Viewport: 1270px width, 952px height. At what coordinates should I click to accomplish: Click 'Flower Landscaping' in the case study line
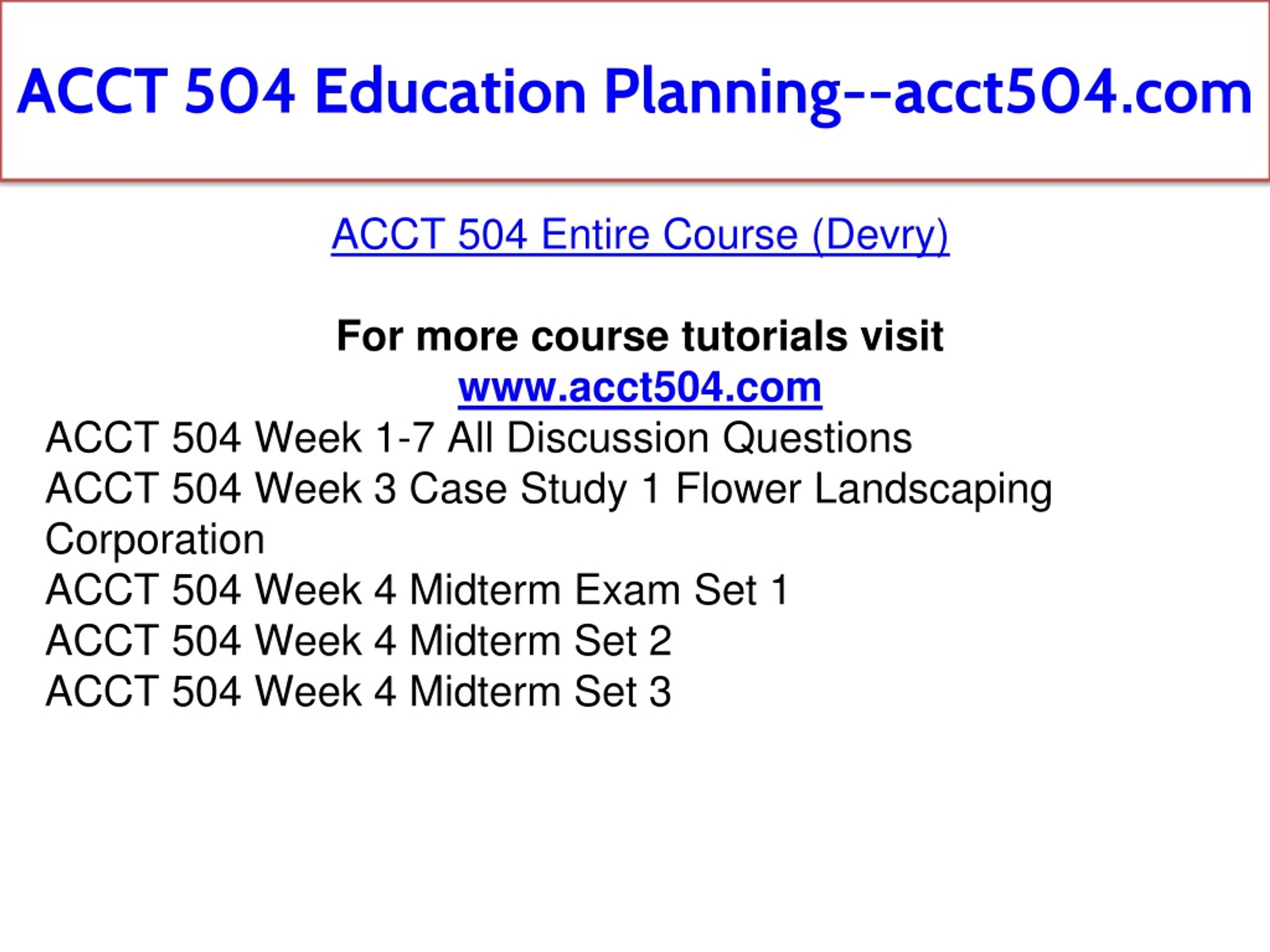(x=864, y=489)
